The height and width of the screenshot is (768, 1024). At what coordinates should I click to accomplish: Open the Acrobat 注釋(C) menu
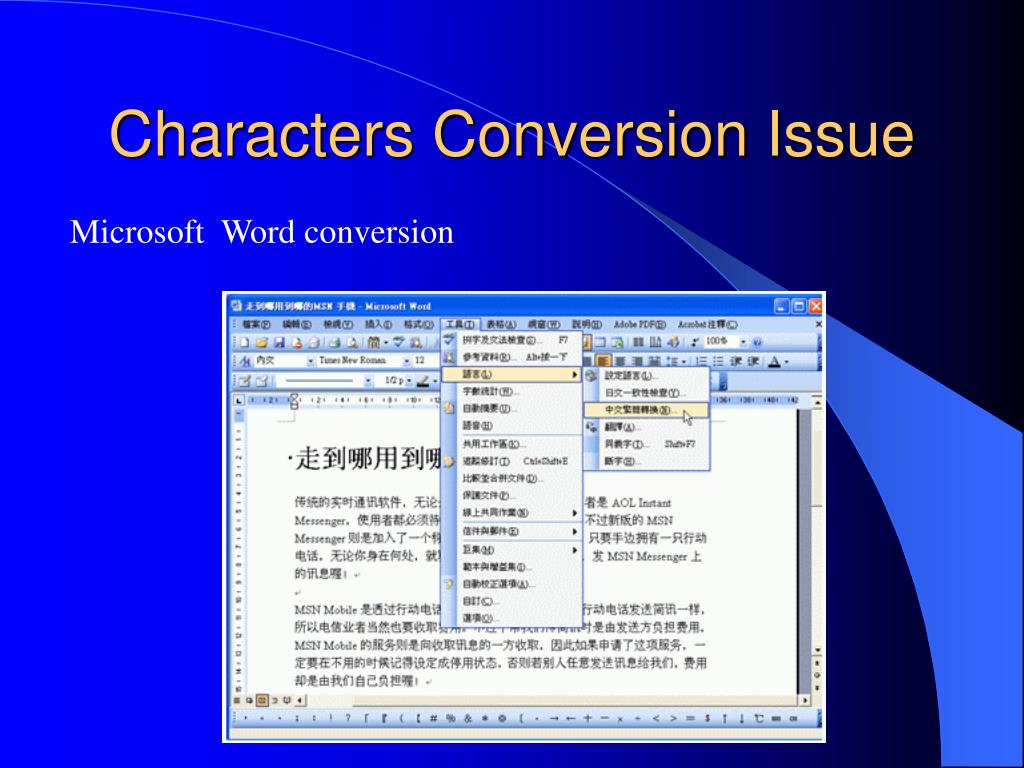point(707,324)
